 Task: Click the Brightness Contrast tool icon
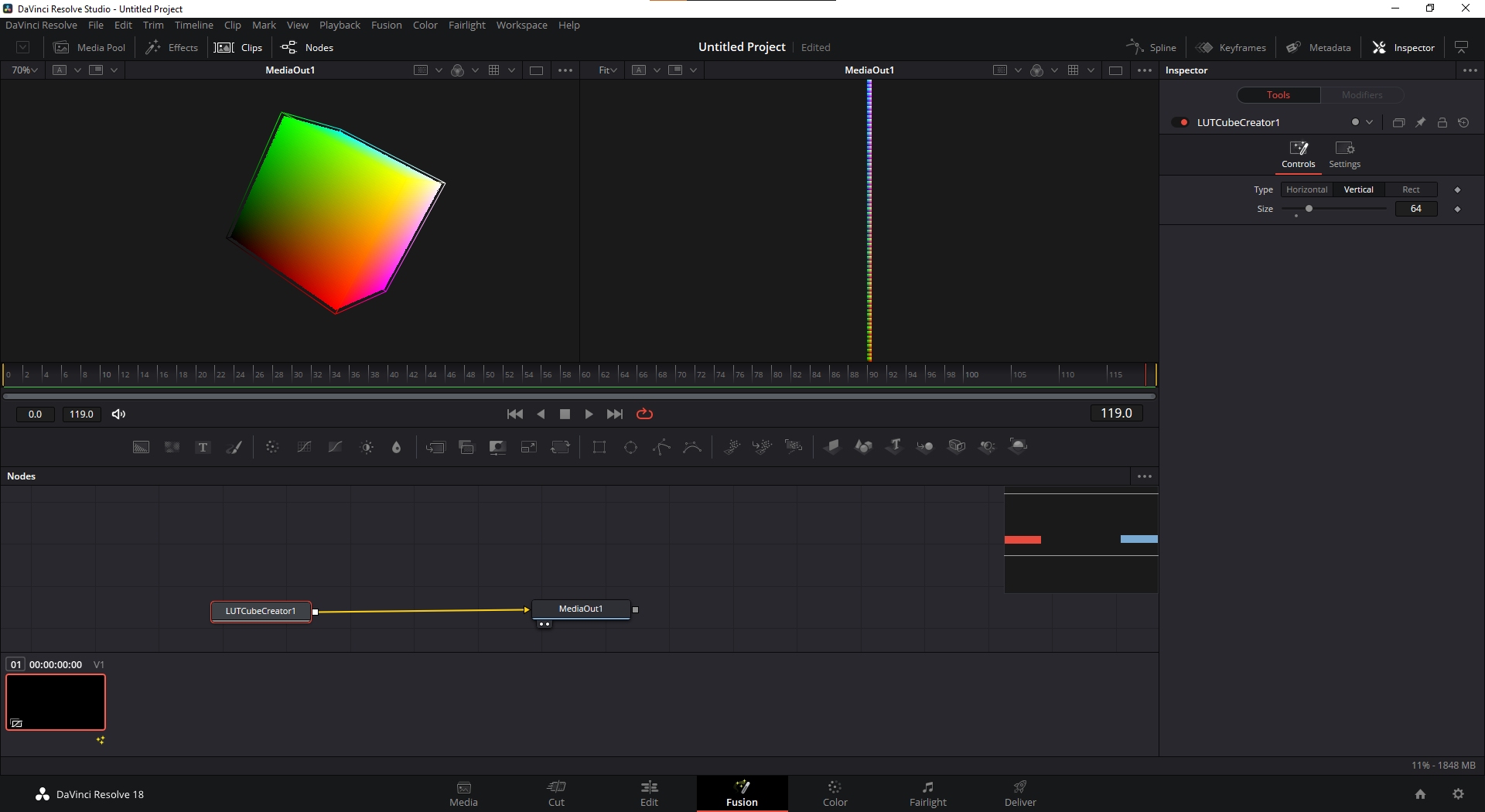coord(367,447)
